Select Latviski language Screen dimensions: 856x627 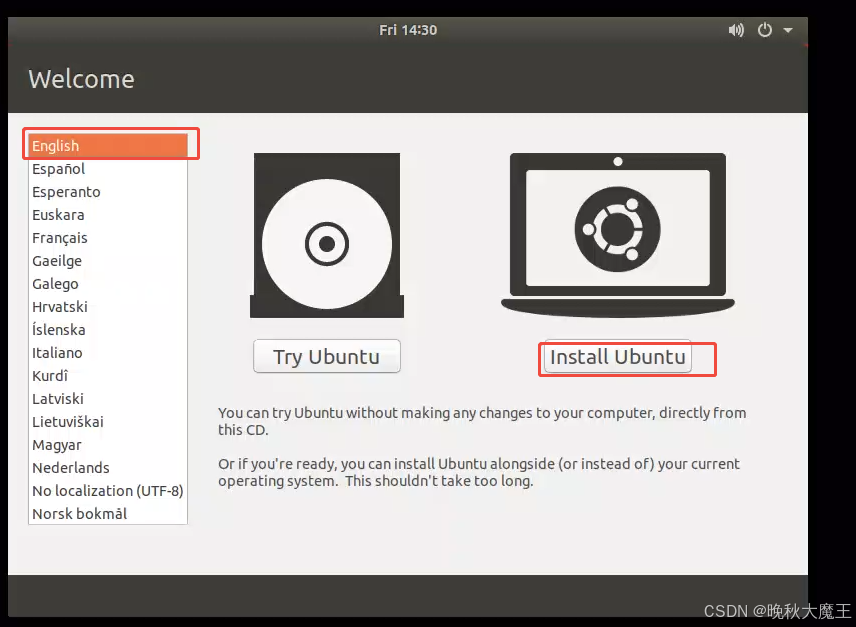tap(108, 398)
